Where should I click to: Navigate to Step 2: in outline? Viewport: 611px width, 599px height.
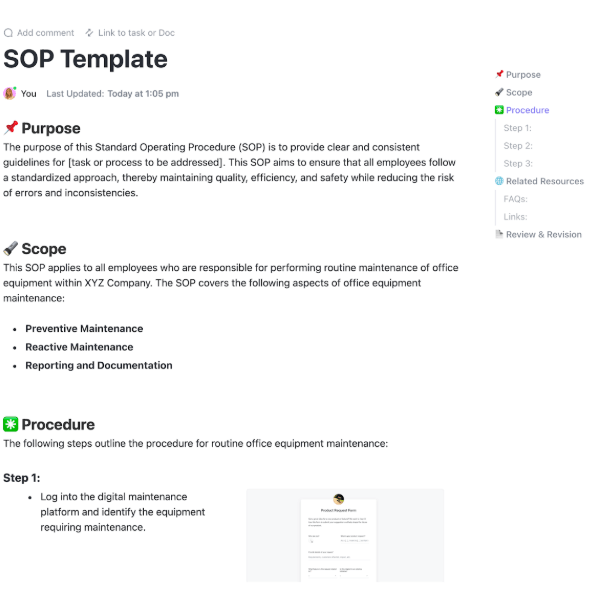click(x=518, y=146)
